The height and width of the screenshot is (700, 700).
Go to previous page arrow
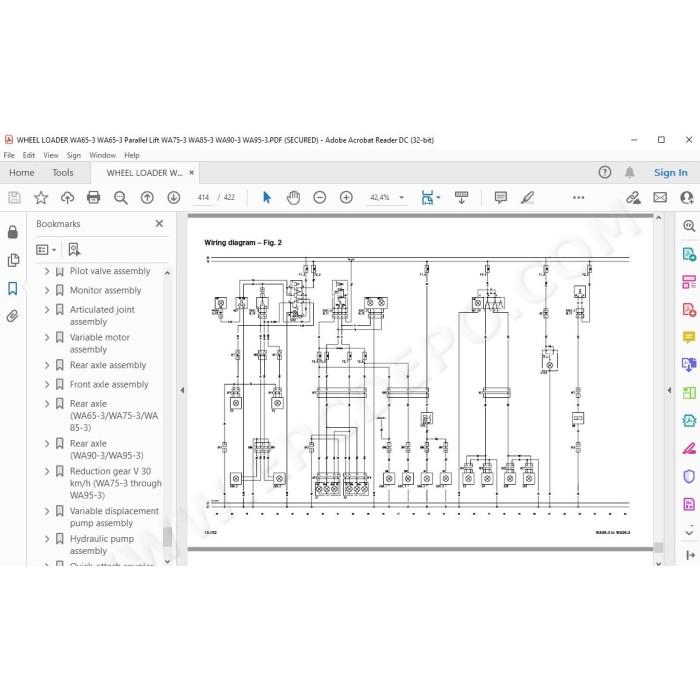147,197
